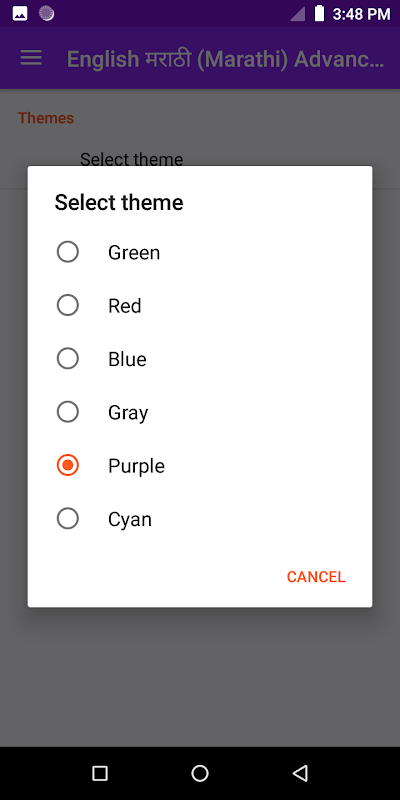Screen dimensions: 400x800
Task: Open recent apps via square button
Action: [100, 773]
